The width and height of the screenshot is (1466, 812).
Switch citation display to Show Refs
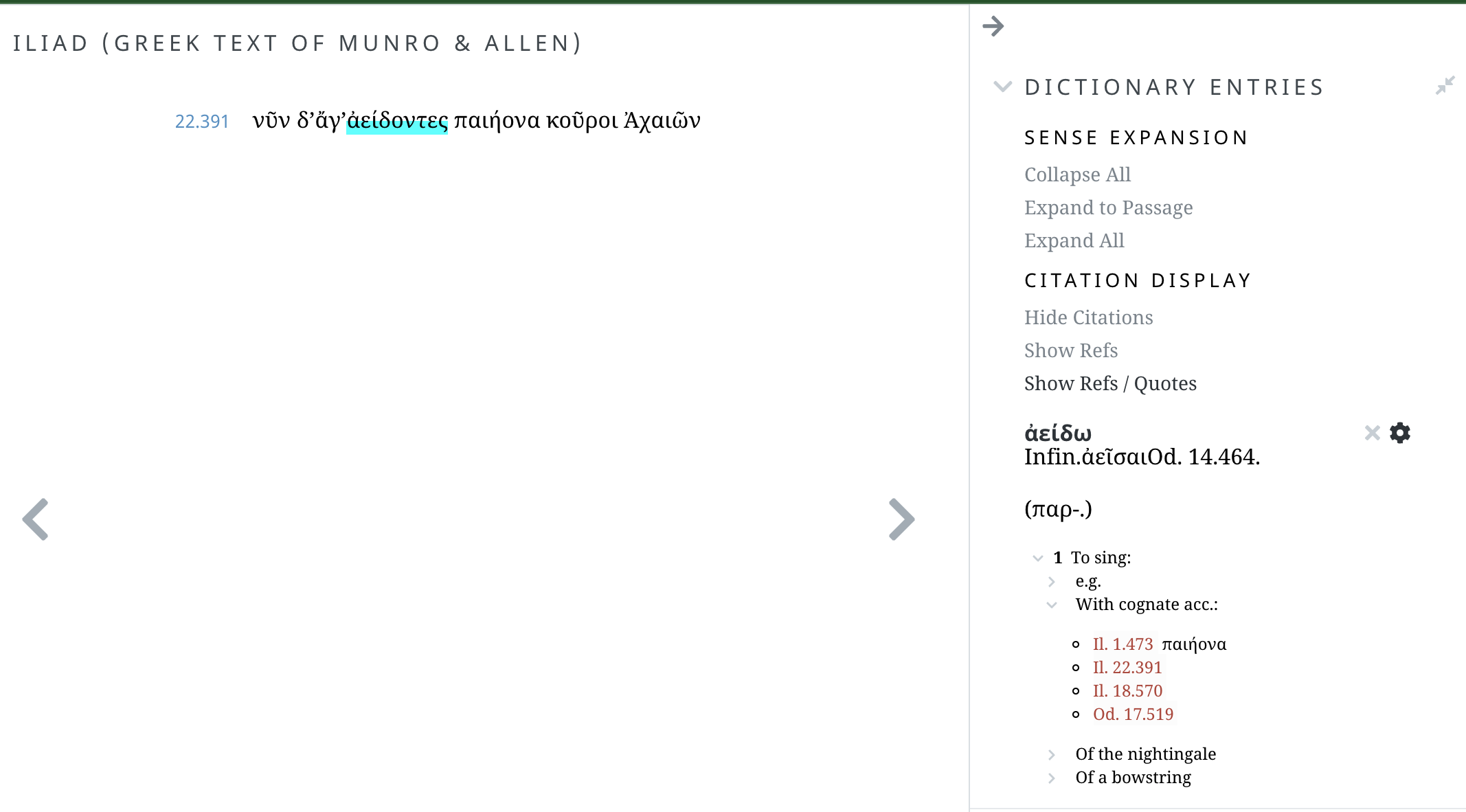click(1071, 350)
